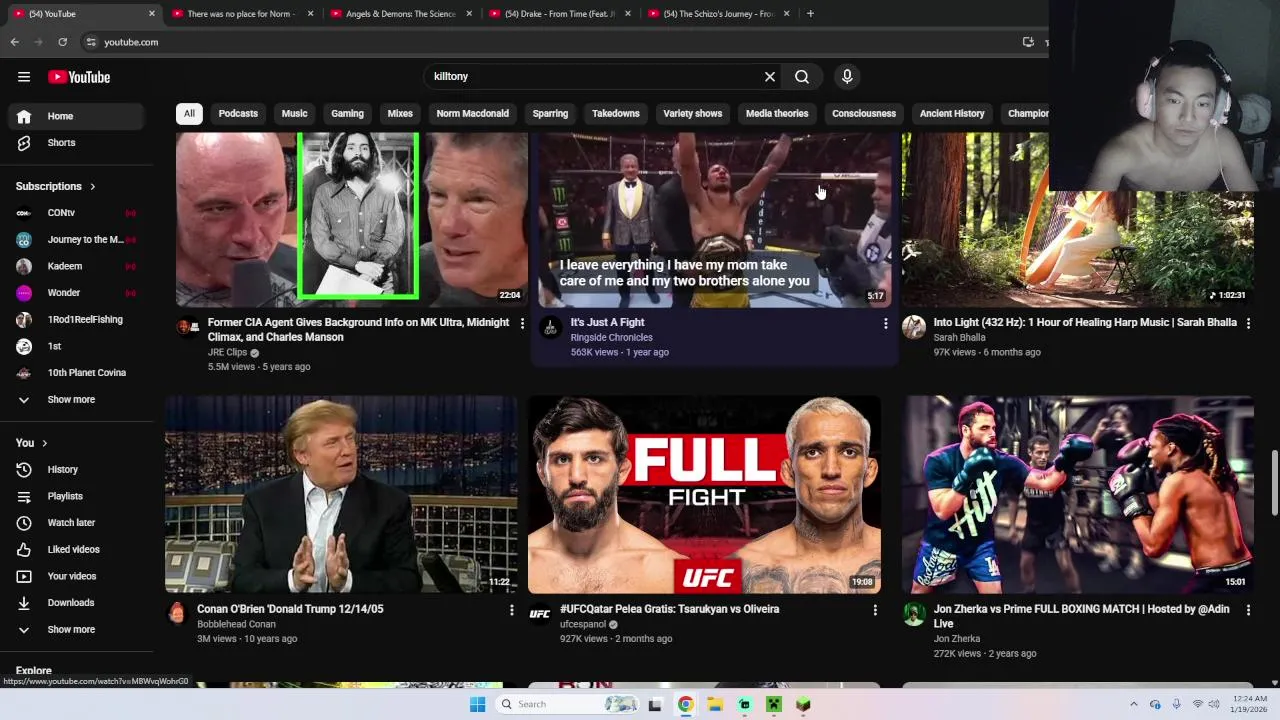Open the Jon Zherka channel name link

957,639
